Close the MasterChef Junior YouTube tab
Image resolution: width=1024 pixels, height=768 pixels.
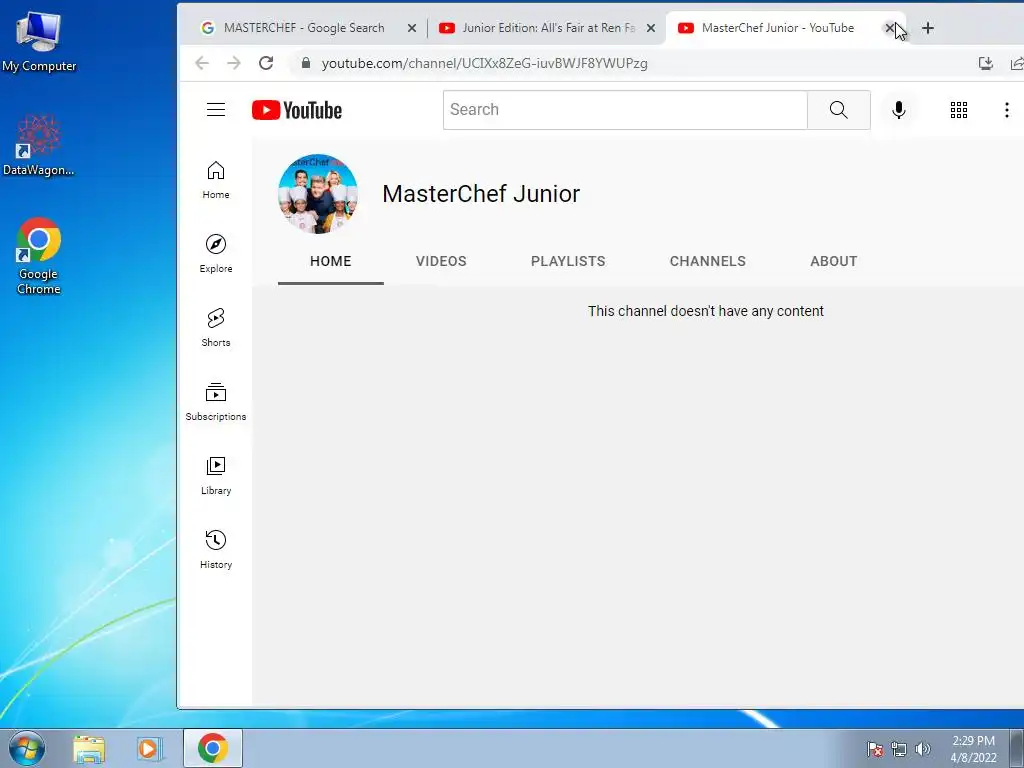pyautogui.click(x=889, y=28)
